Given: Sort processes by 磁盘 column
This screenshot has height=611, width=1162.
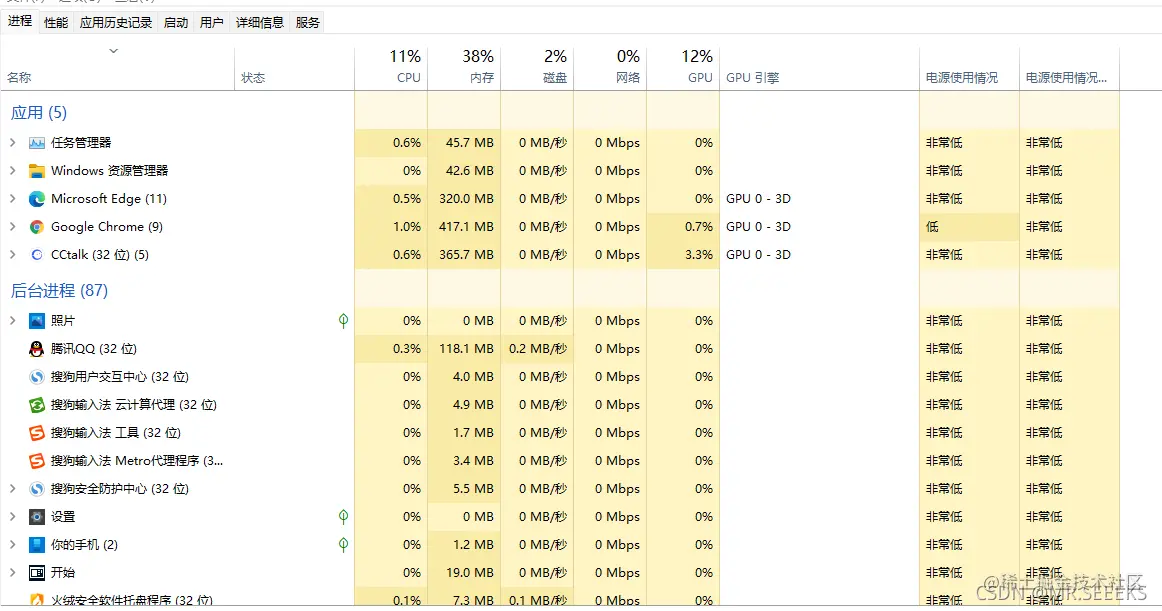Looking at the screenshot, I should 537,67.
